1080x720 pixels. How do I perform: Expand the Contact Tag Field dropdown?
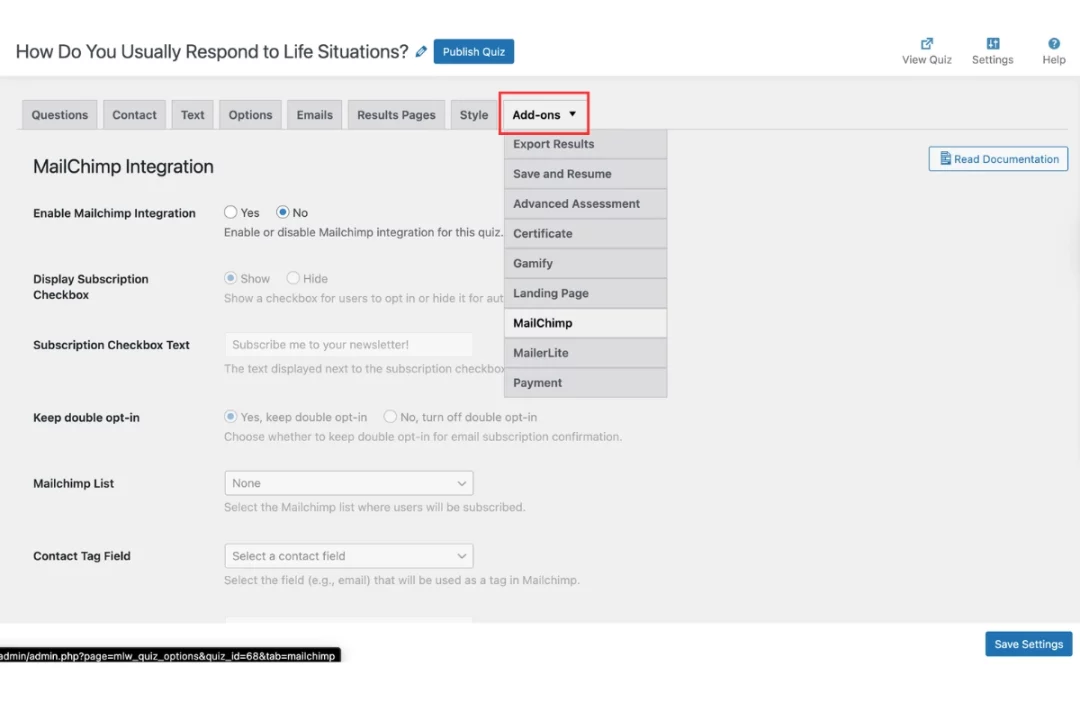(348, 556)
